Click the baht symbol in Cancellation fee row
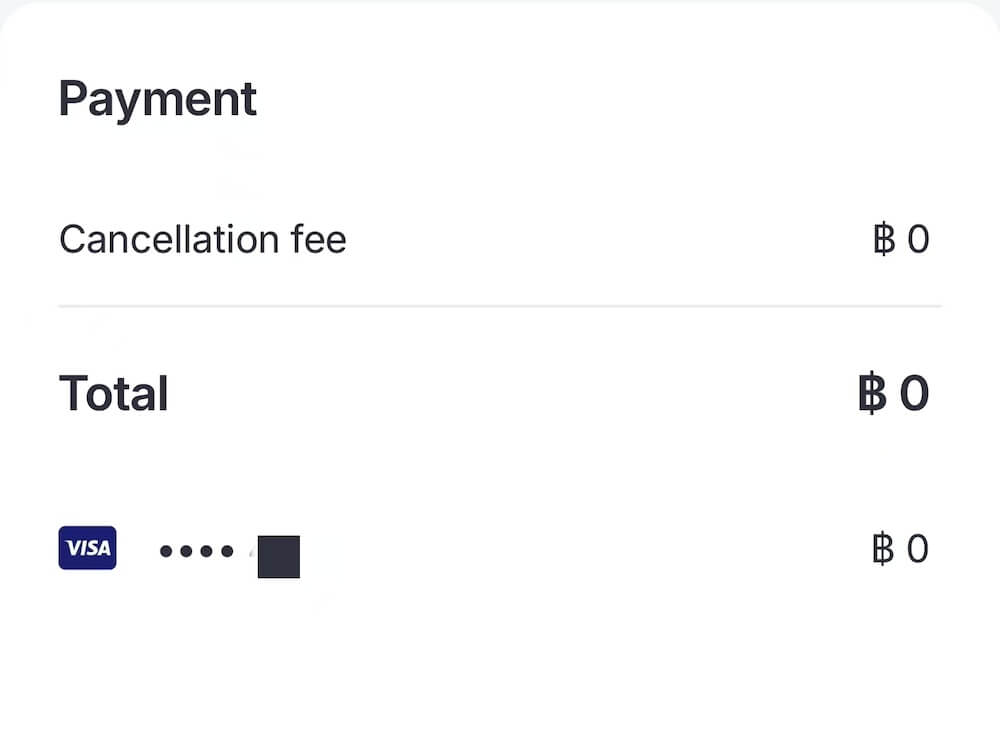Viewport: 1000px width, 750px height. (884, 239)
